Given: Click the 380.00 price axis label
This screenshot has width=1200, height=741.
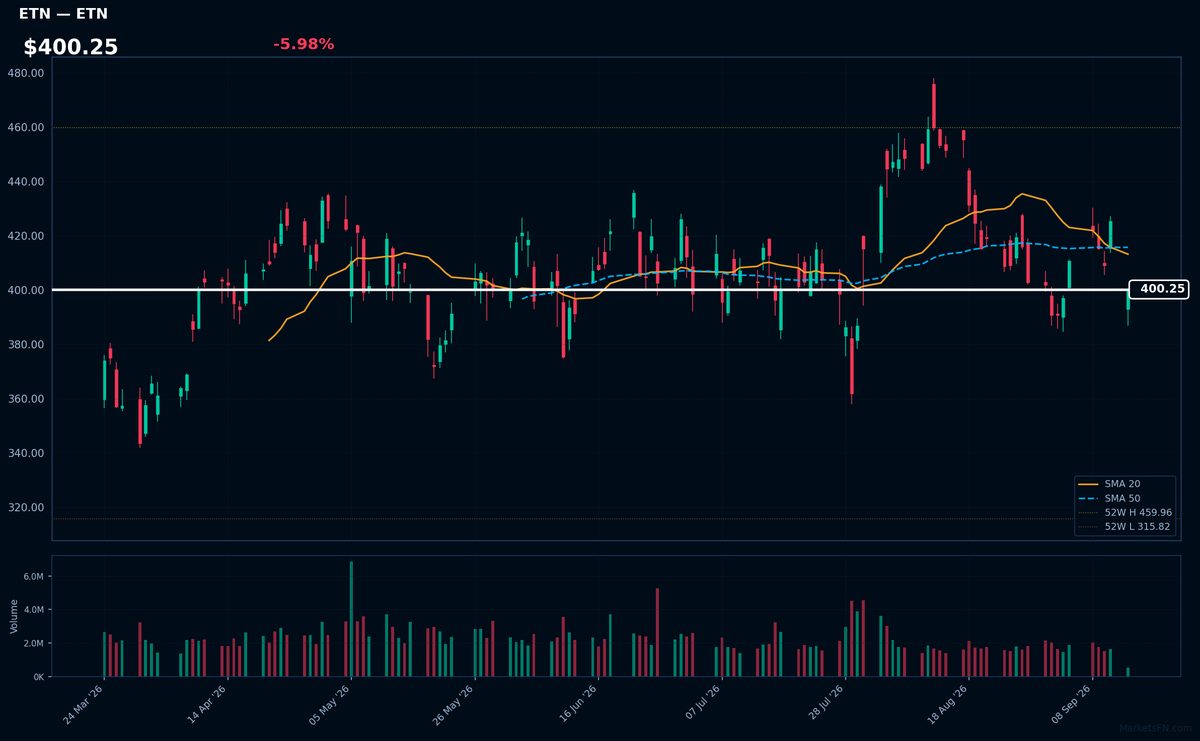Looking at the screenshot, I should click(x=25, y=345).
